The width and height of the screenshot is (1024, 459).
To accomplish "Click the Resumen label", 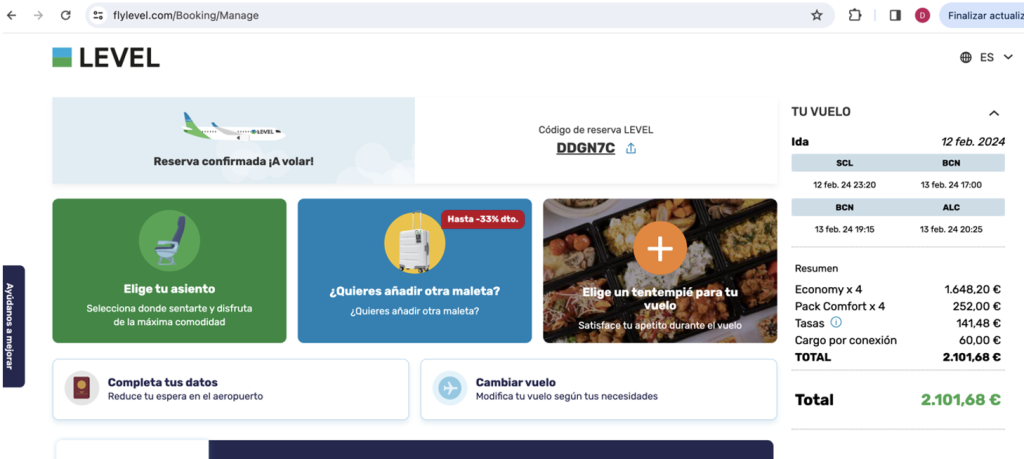I will click(x=816, y=268).
